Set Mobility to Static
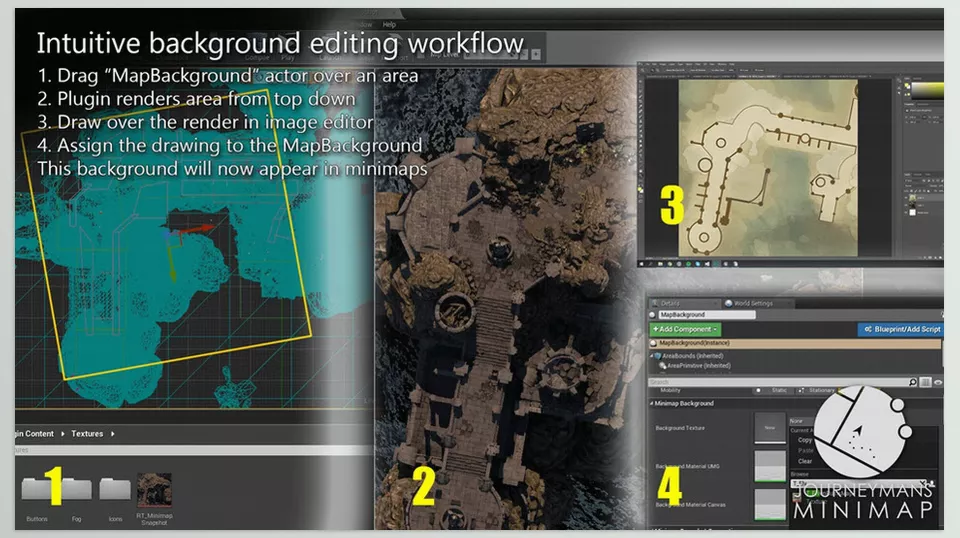960x538 pixels. pyautogui.click(x=780, y=391)
